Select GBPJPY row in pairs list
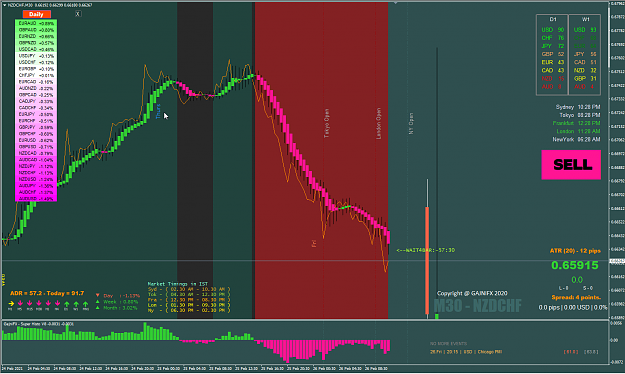The width and height of the screenshot is (625, 374). coord(36,127)
